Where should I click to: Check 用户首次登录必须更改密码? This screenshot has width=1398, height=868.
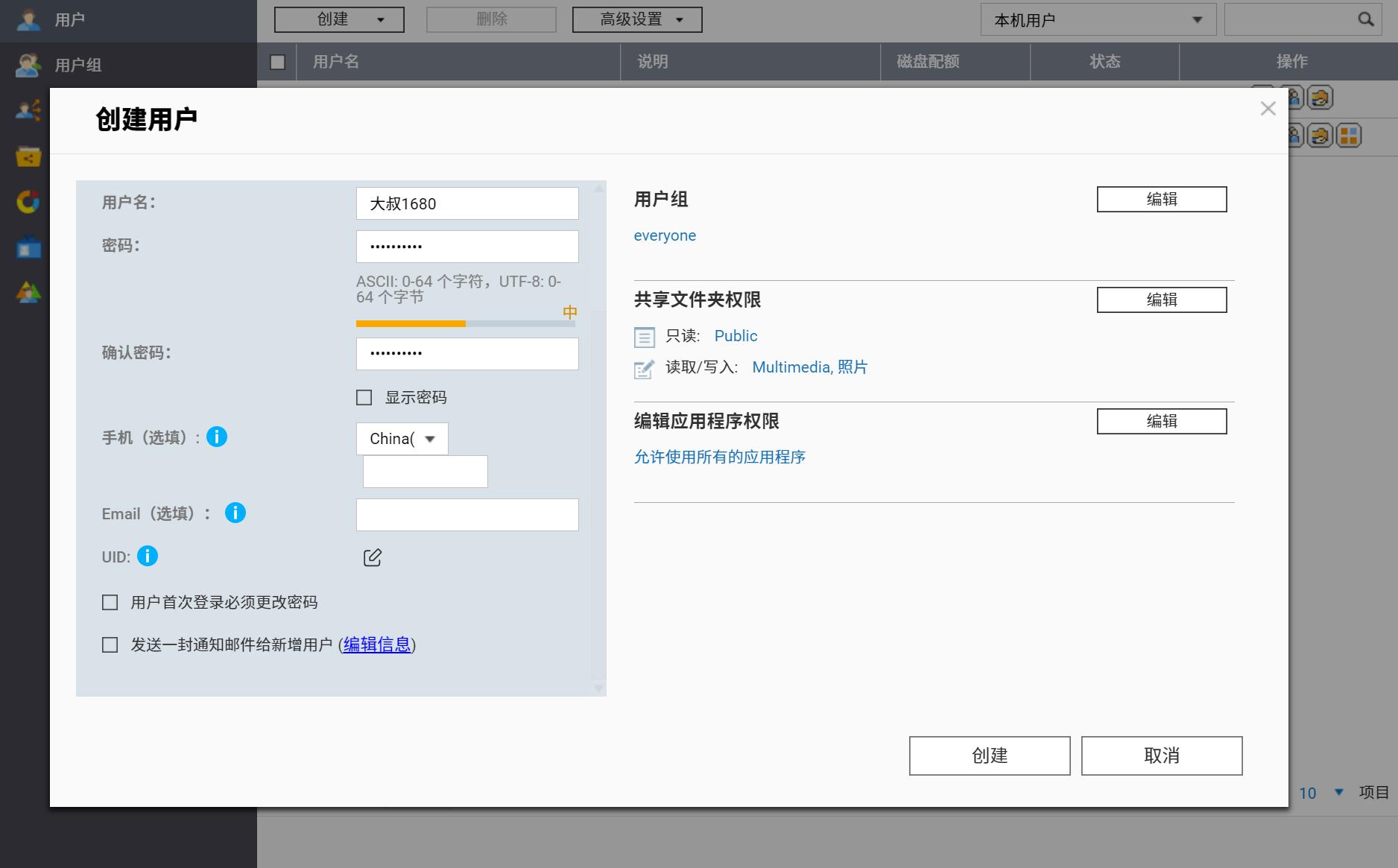pyautogui.click(x=110, y=602)
